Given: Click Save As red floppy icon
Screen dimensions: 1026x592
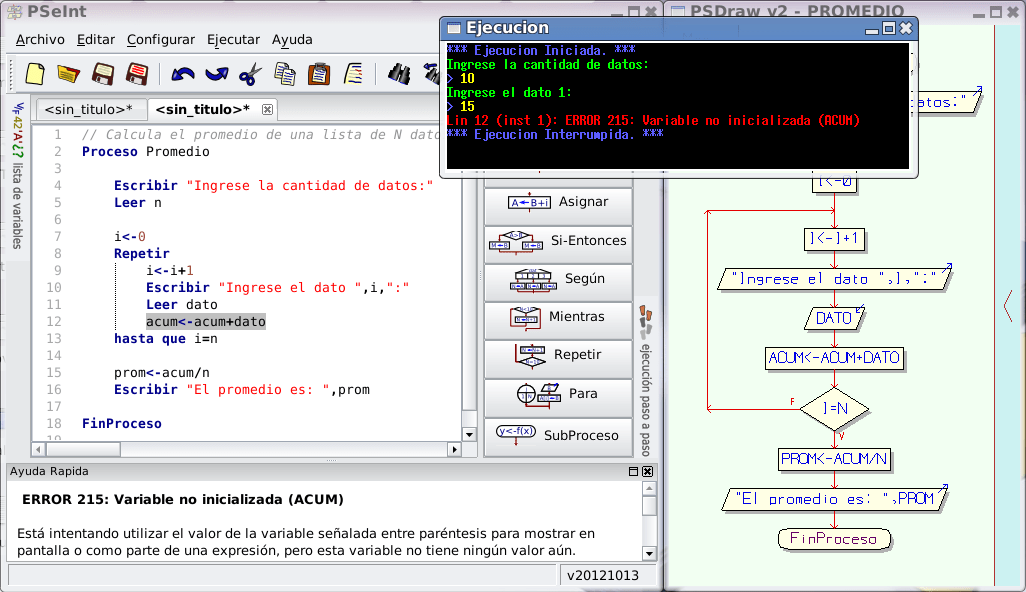Looking at the screenshot, I should [x=137, y=74].
